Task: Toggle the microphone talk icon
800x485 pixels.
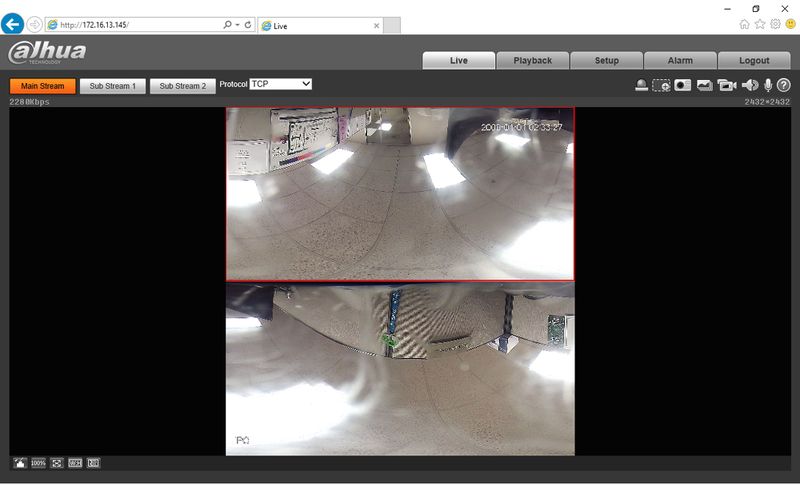Action: (768, 85)
